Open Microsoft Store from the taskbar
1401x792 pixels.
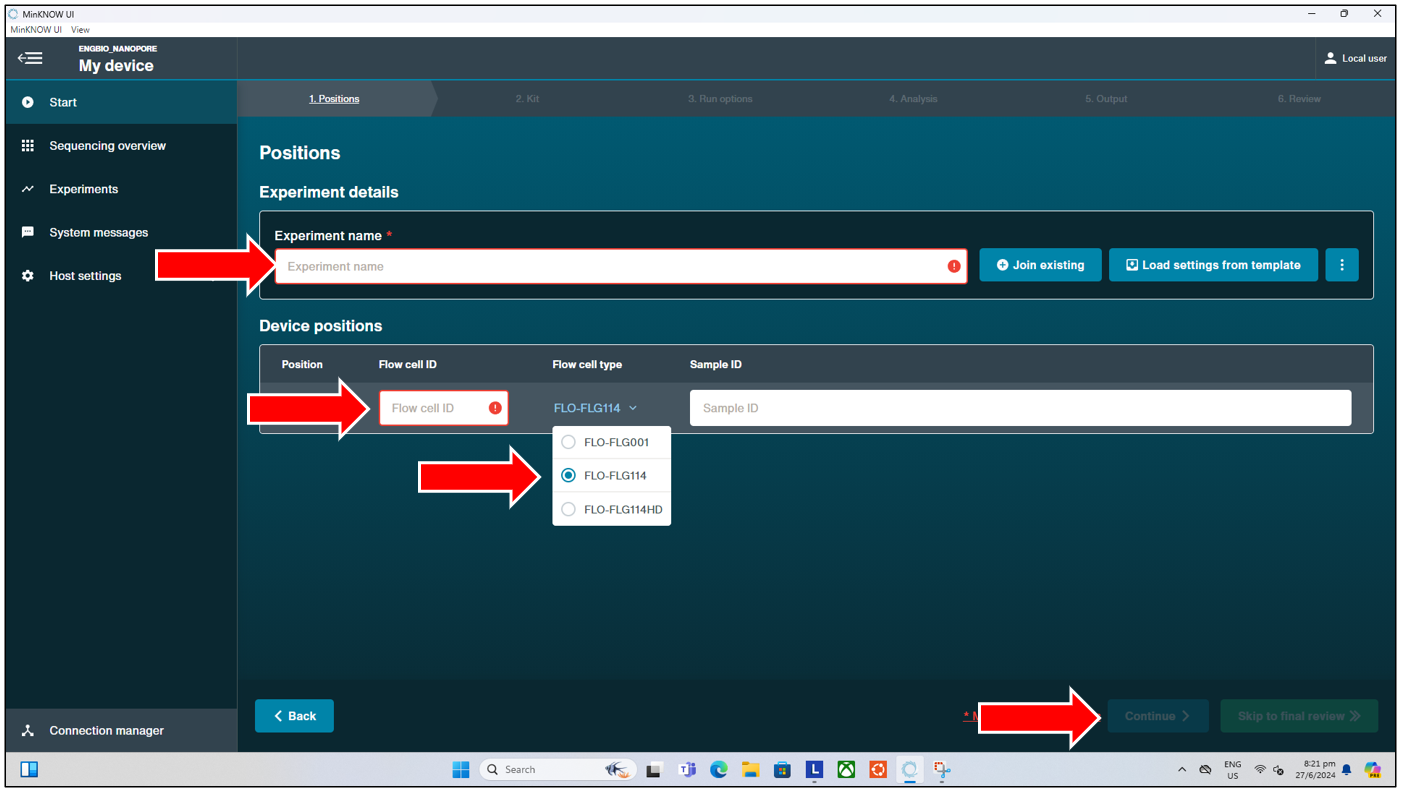coord(782,770)
